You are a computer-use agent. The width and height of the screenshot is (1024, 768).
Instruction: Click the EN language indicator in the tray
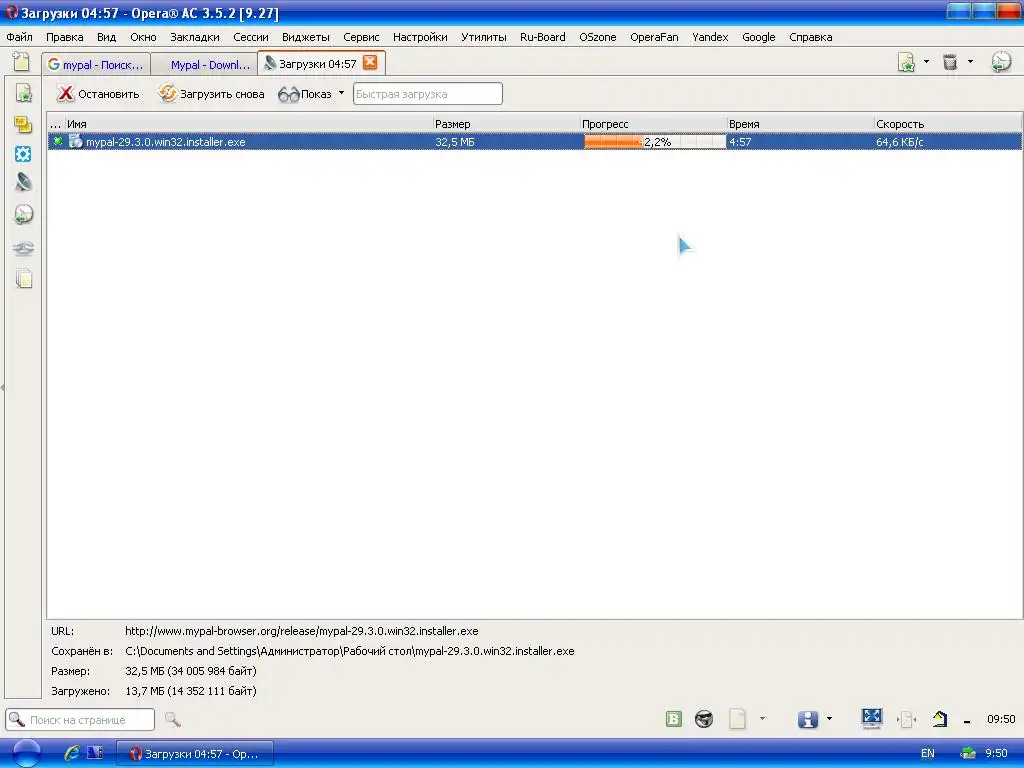click(927, 753)
